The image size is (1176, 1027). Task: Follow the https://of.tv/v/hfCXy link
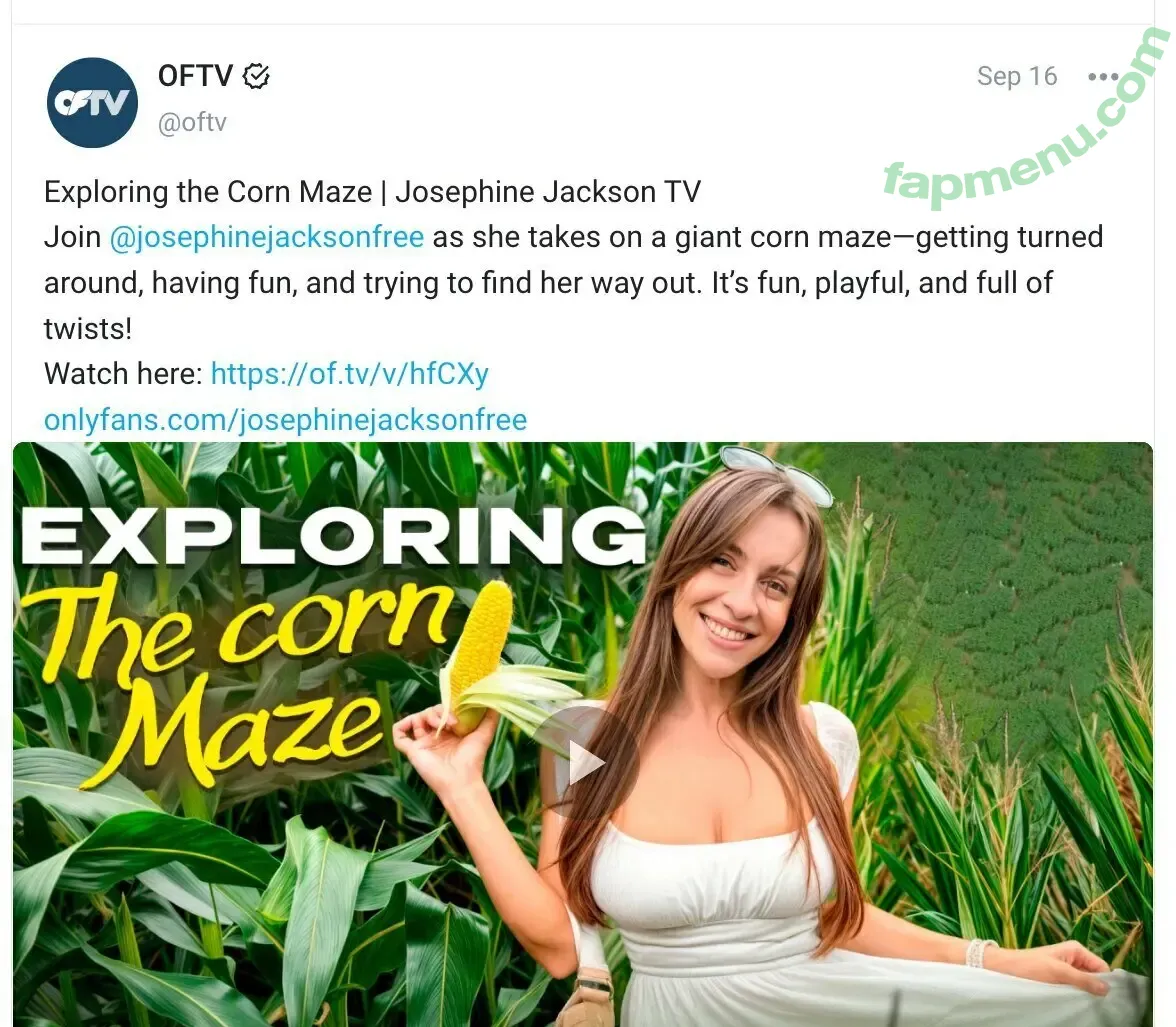[350, 374]
